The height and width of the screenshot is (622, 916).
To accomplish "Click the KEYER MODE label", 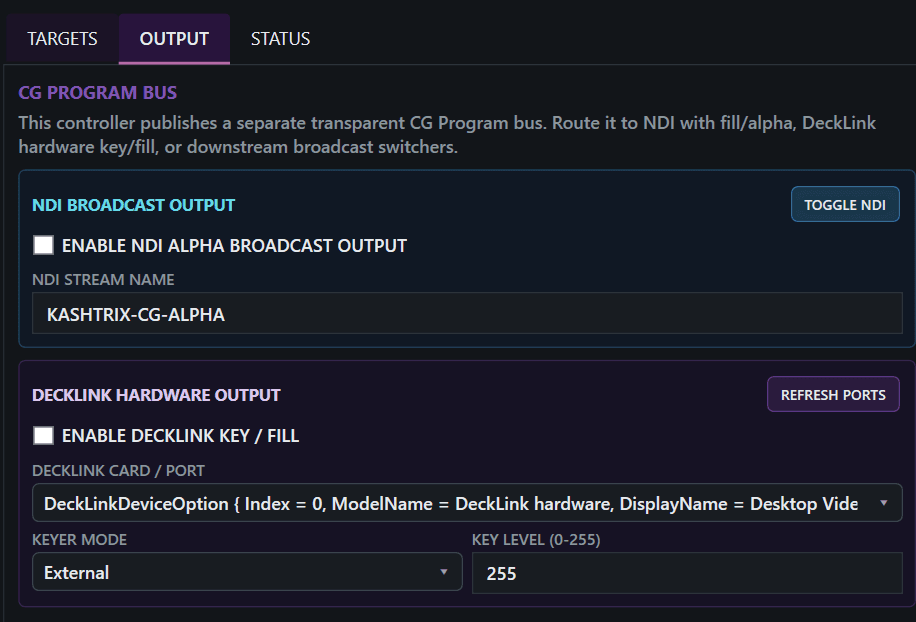I will (79, 540).
